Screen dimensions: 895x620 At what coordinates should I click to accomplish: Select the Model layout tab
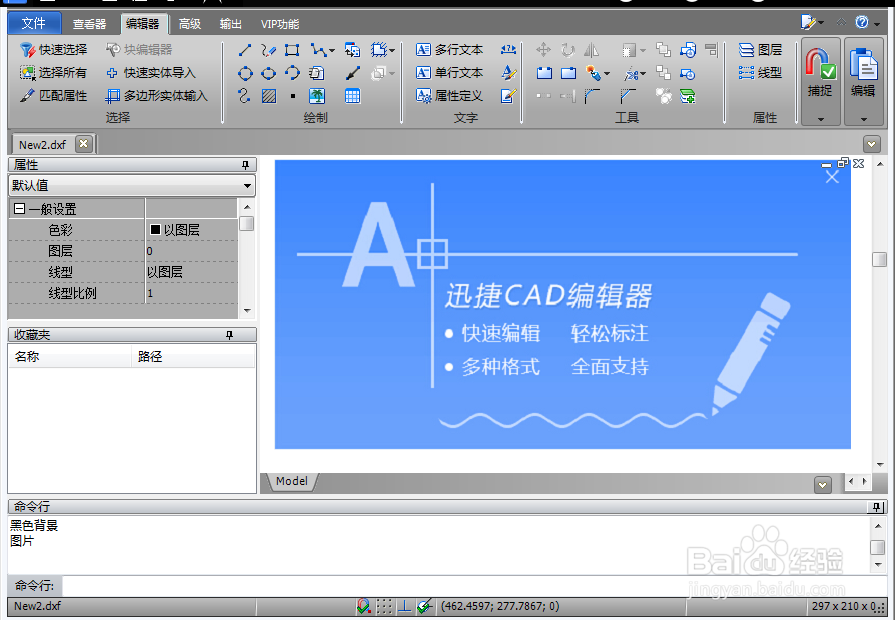[x=292, y=481]
